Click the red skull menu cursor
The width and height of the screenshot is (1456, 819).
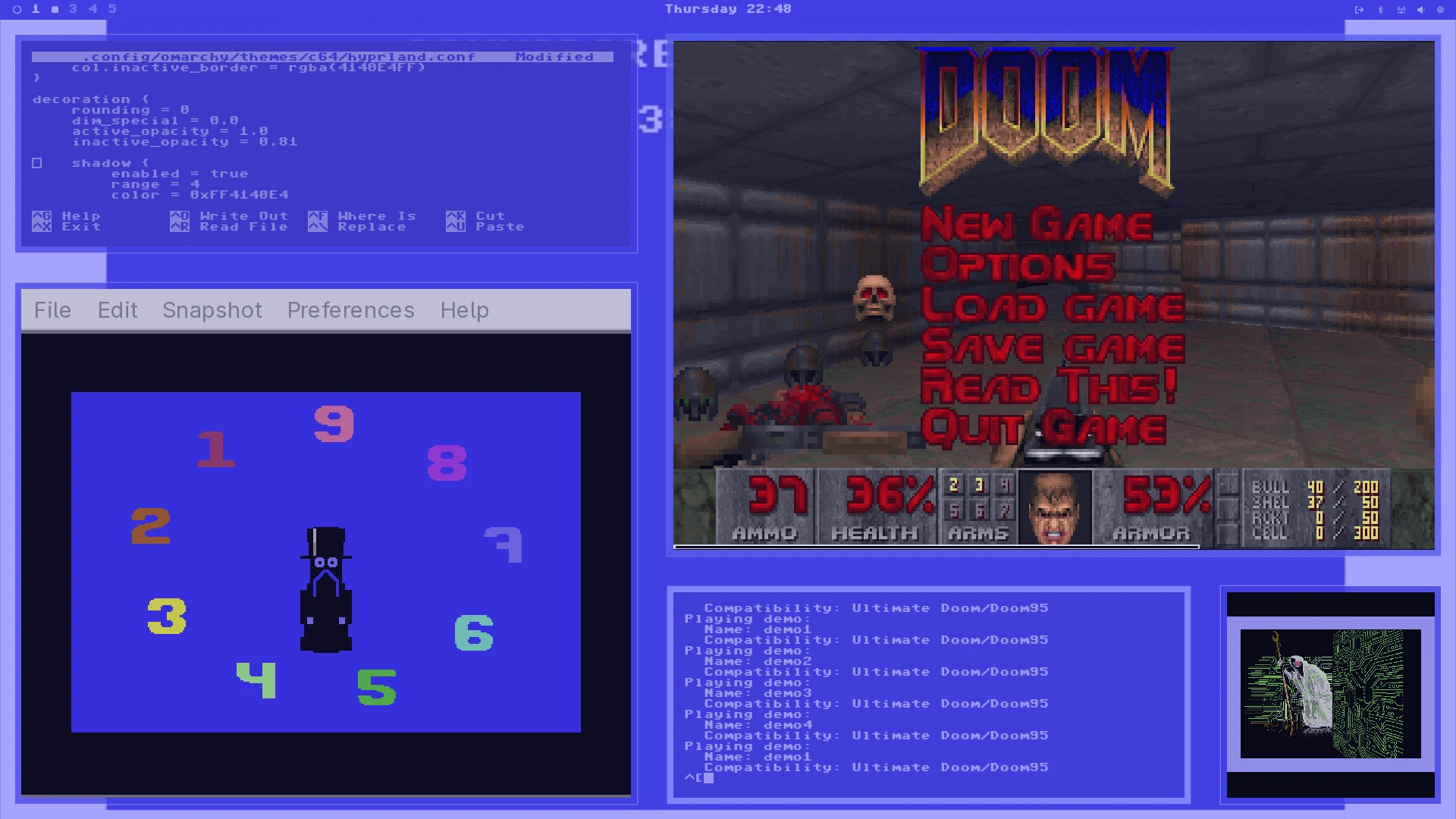[x=874, y=297]
